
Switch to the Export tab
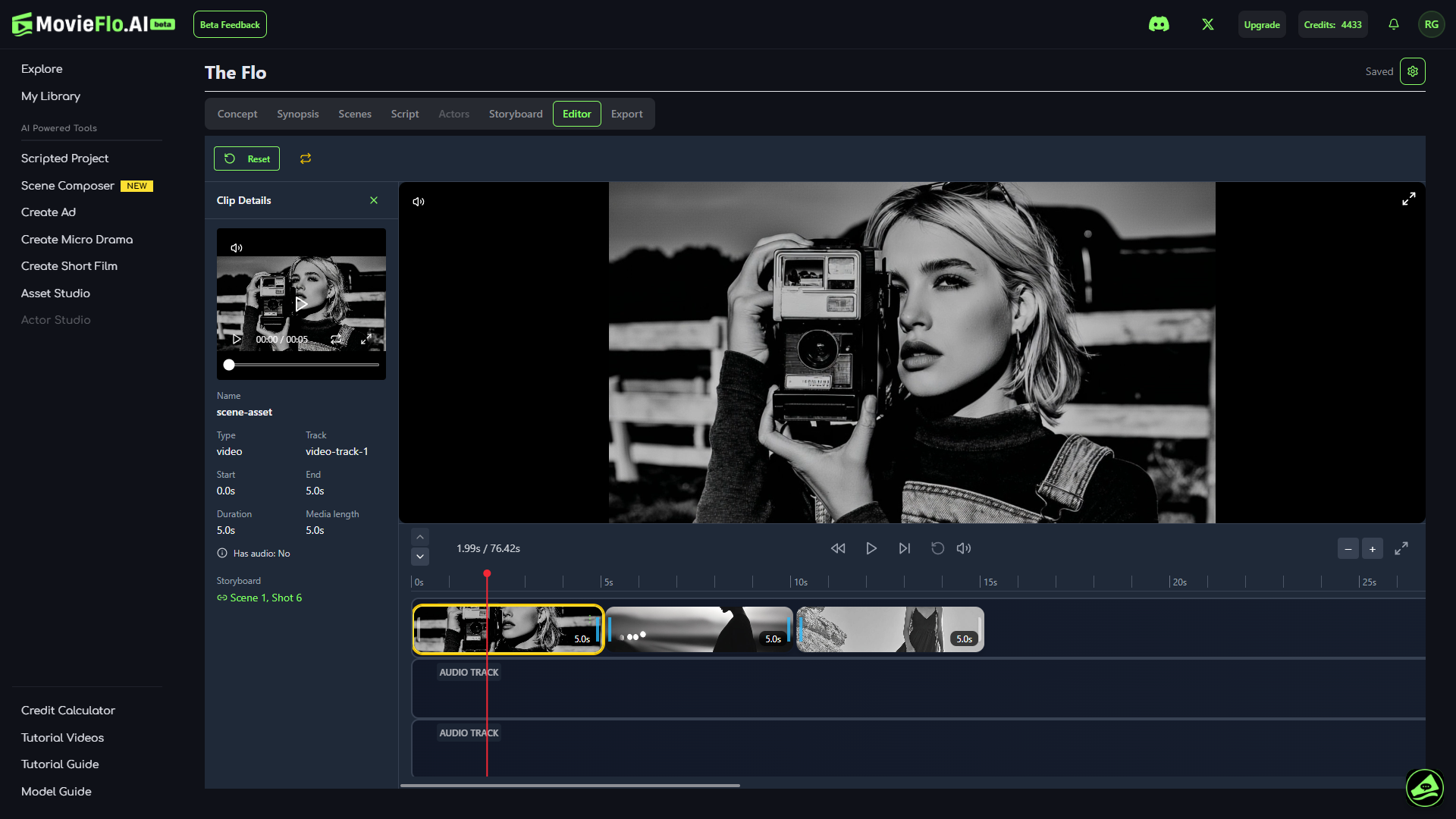point(626,114)
